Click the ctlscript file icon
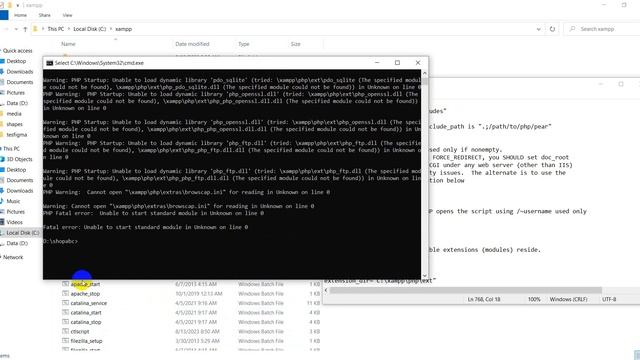640x360 pixels. (65, 331)
